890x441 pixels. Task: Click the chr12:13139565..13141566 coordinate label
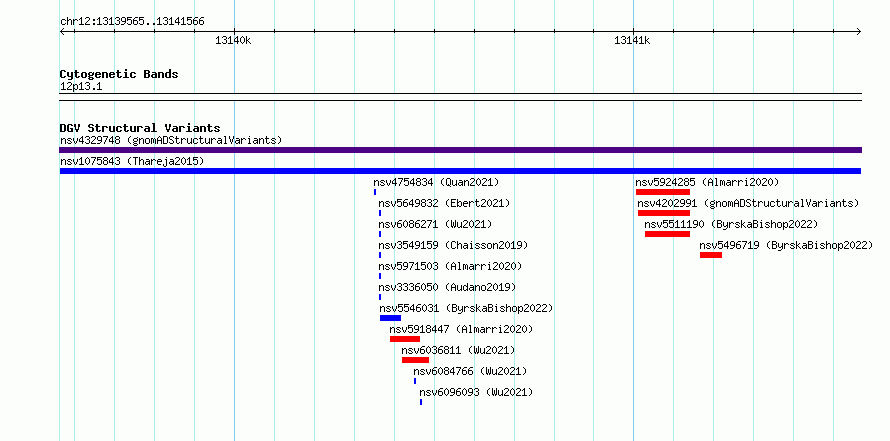(132, 22)
